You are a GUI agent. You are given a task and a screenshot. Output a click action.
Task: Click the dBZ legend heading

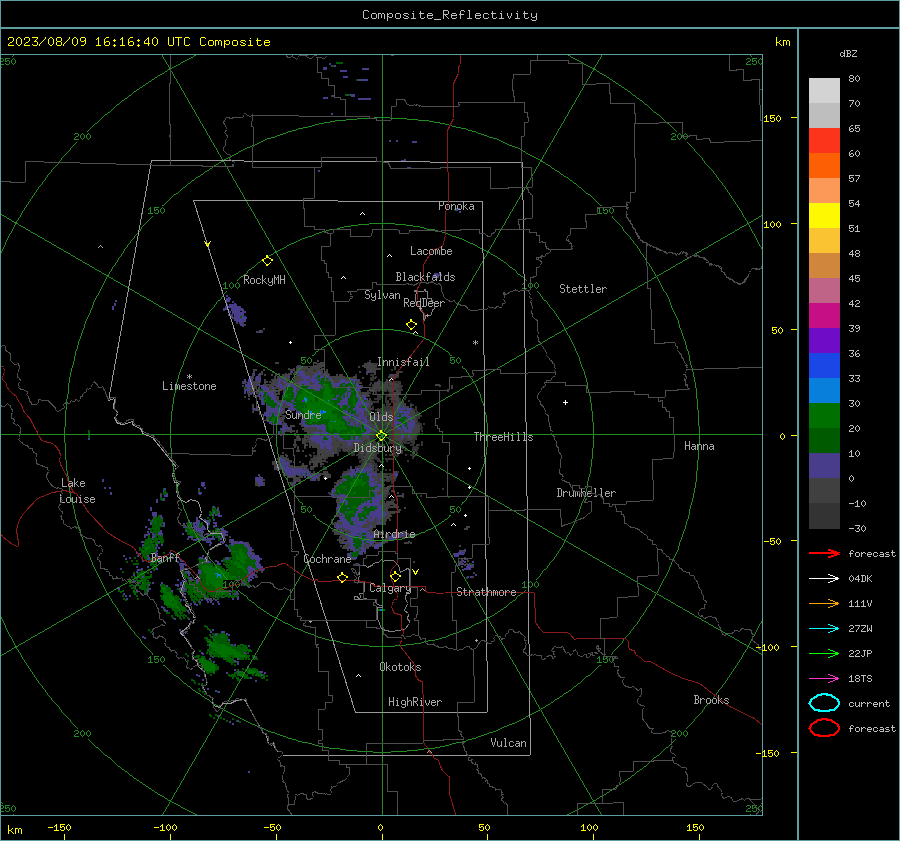(x=848, y=54)
